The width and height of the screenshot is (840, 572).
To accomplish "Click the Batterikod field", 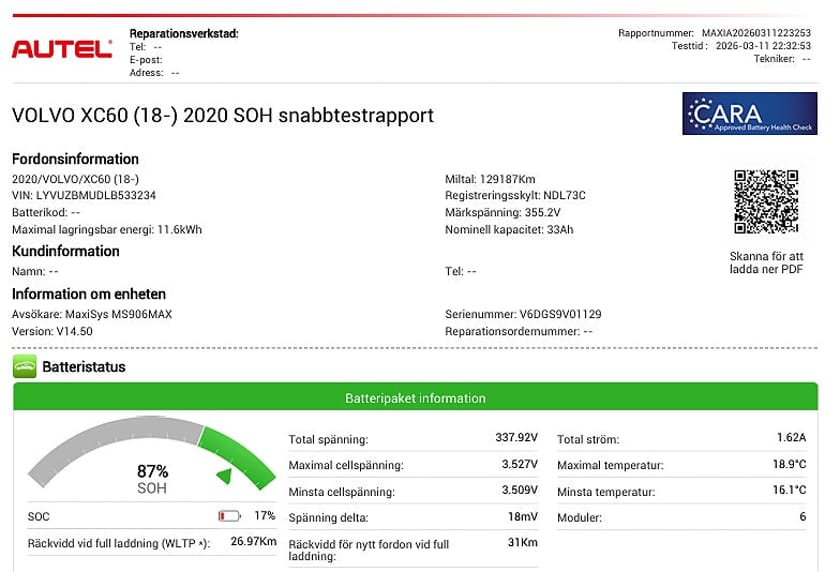I will [46, 213].
